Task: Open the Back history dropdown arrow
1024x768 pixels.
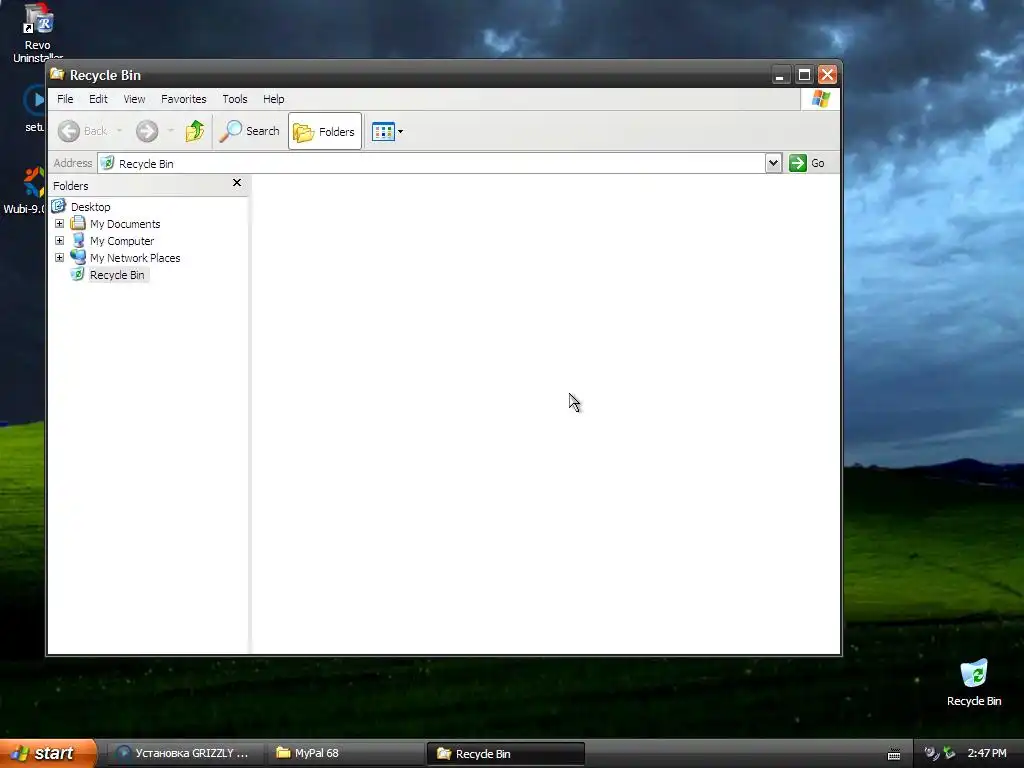Action: (119, 131)
